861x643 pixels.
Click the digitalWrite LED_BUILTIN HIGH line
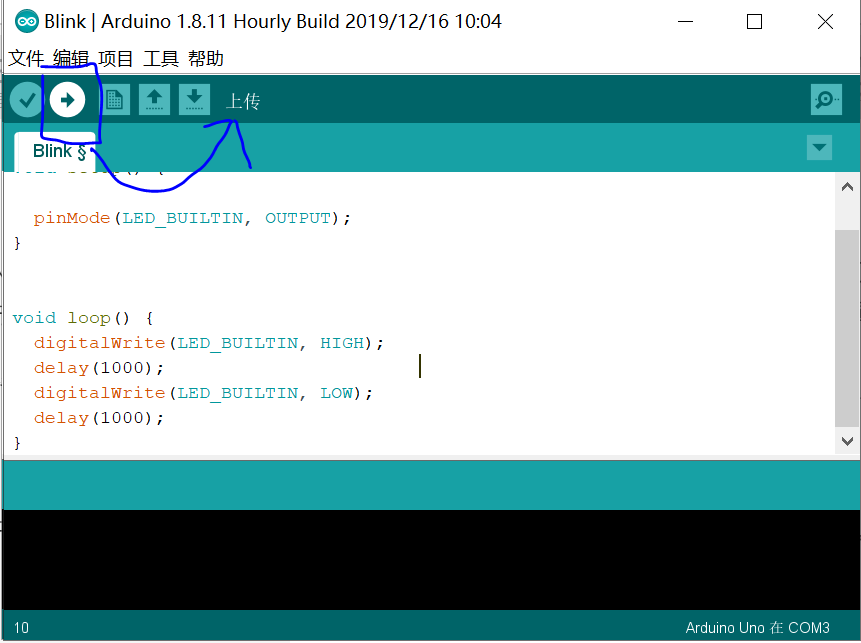[209, 344]
